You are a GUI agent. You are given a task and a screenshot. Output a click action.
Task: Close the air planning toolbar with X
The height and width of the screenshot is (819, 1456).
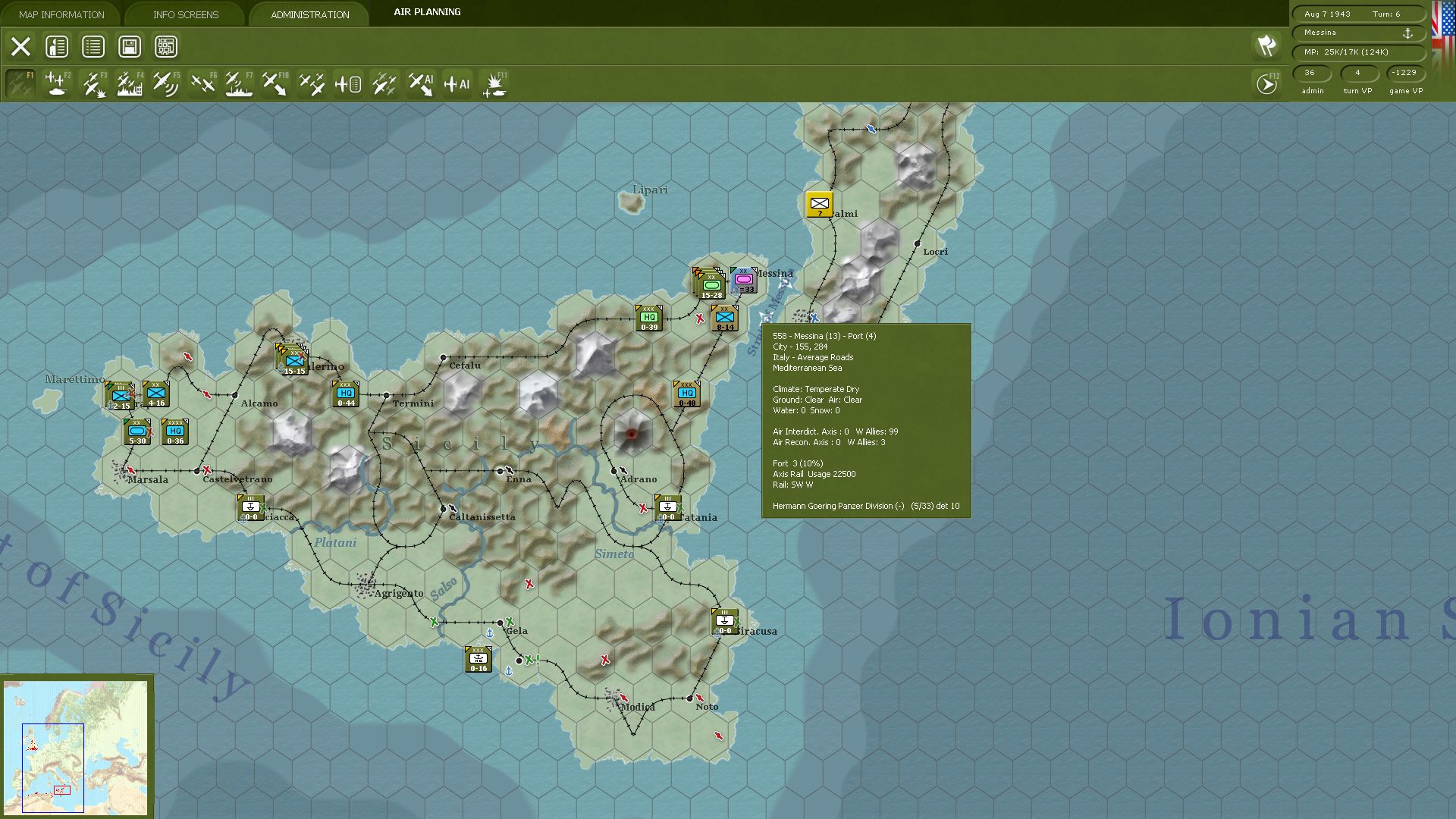coord(20,47)
